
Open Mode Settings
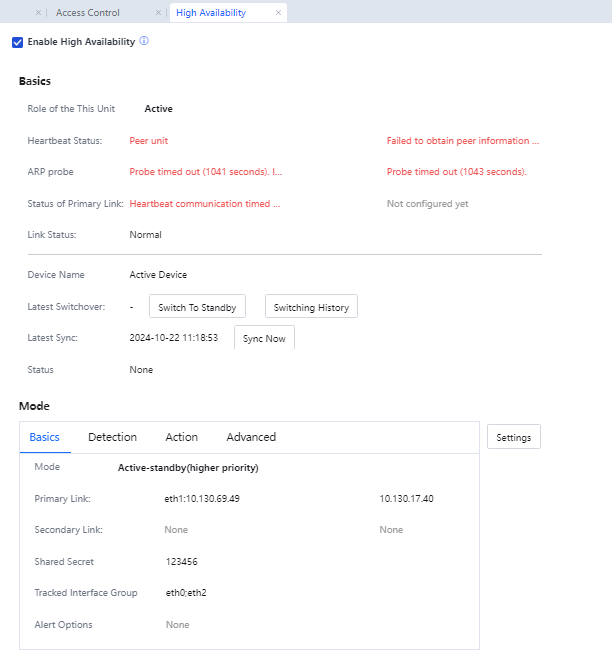pyautogui.click(x=513, y=437)
